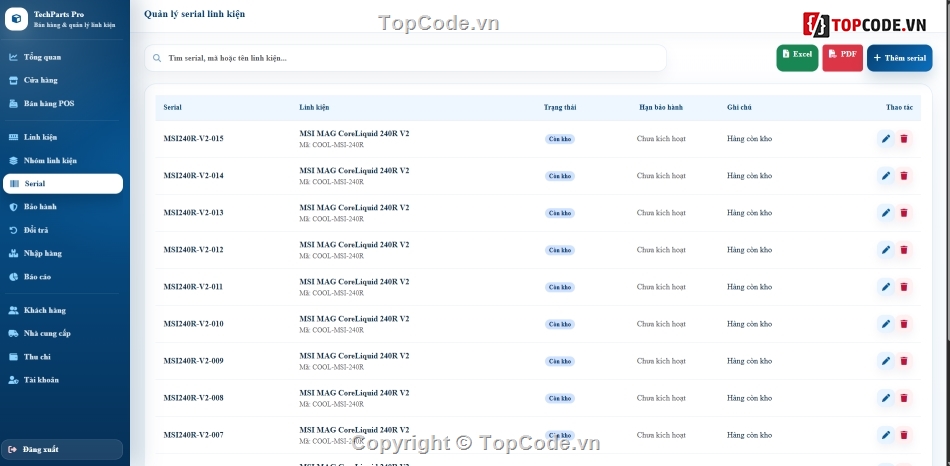
Task: Open Bảo hành in the sidebar
Action: pos(63,207)
